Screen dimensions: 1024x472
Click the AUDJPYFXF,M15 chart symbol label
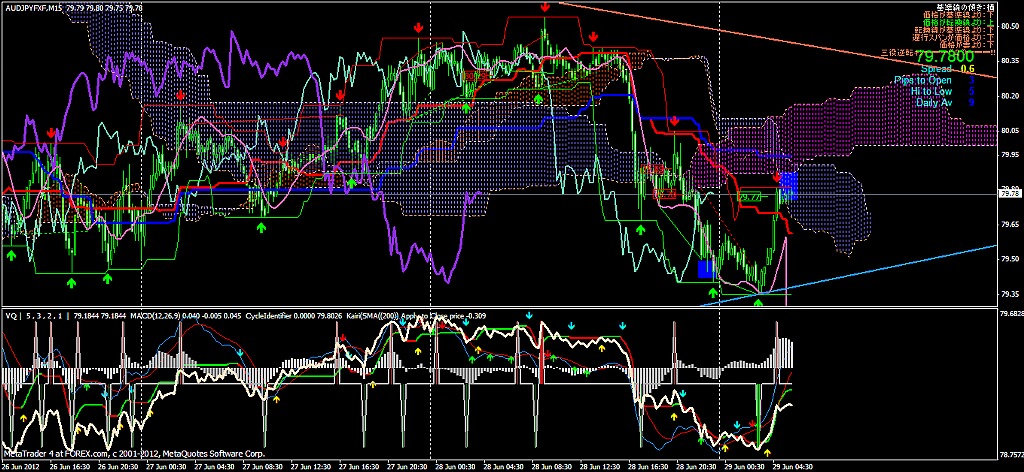tap(32, 7)
